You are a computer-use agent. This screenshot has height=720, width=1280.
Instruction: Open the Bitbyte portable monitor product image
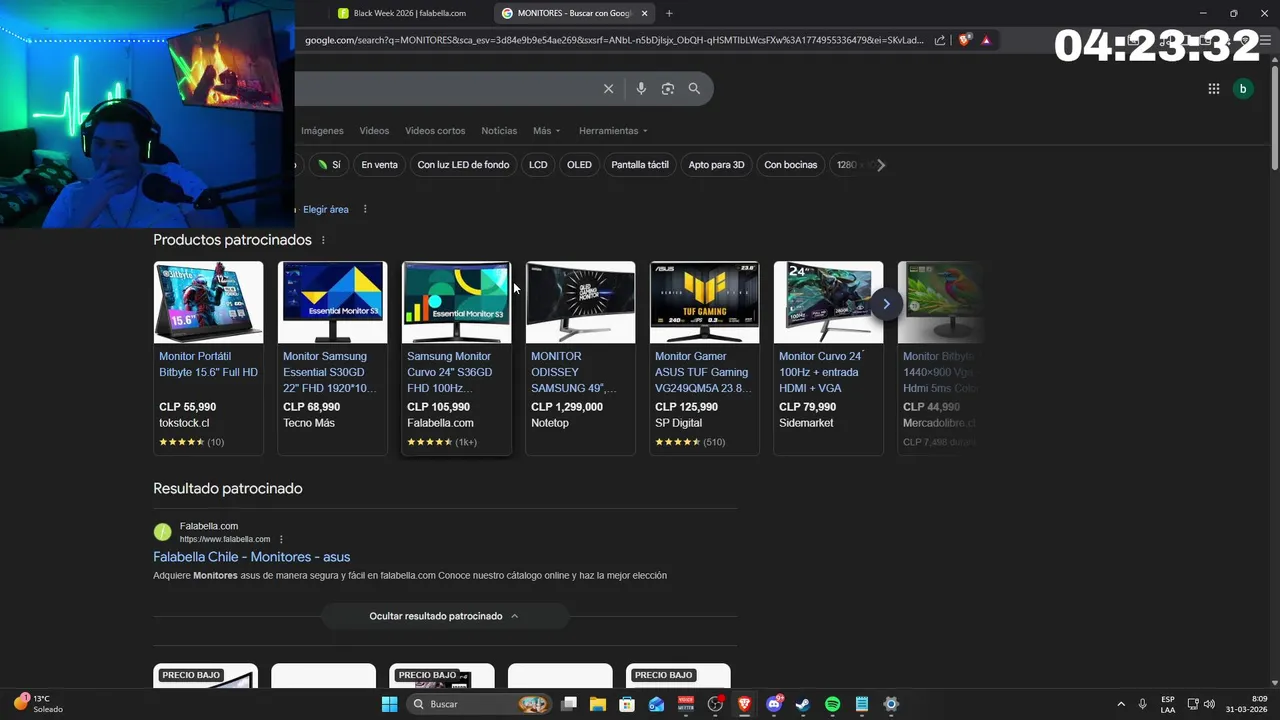click(208, 302)
